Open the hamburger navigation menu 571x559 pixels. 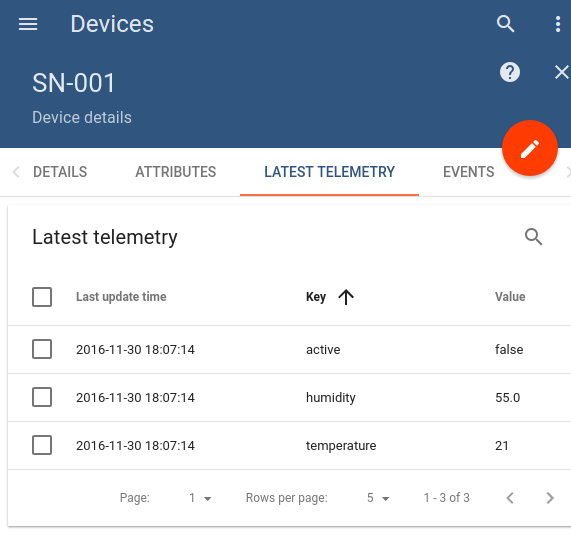pos(28,24)
